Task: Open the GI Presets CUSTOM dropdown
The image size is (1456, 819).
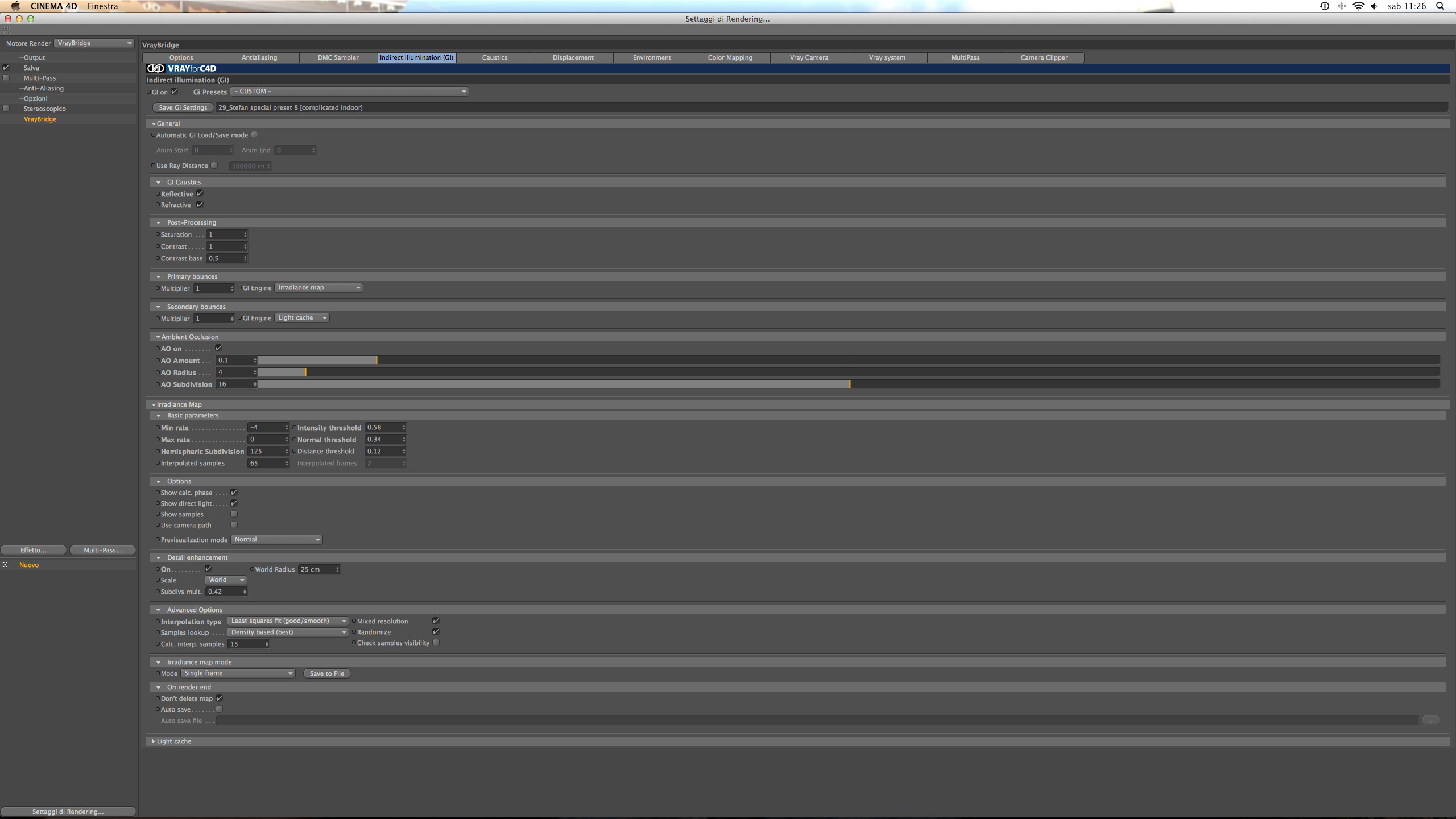Action: click(x=349, y=92)
